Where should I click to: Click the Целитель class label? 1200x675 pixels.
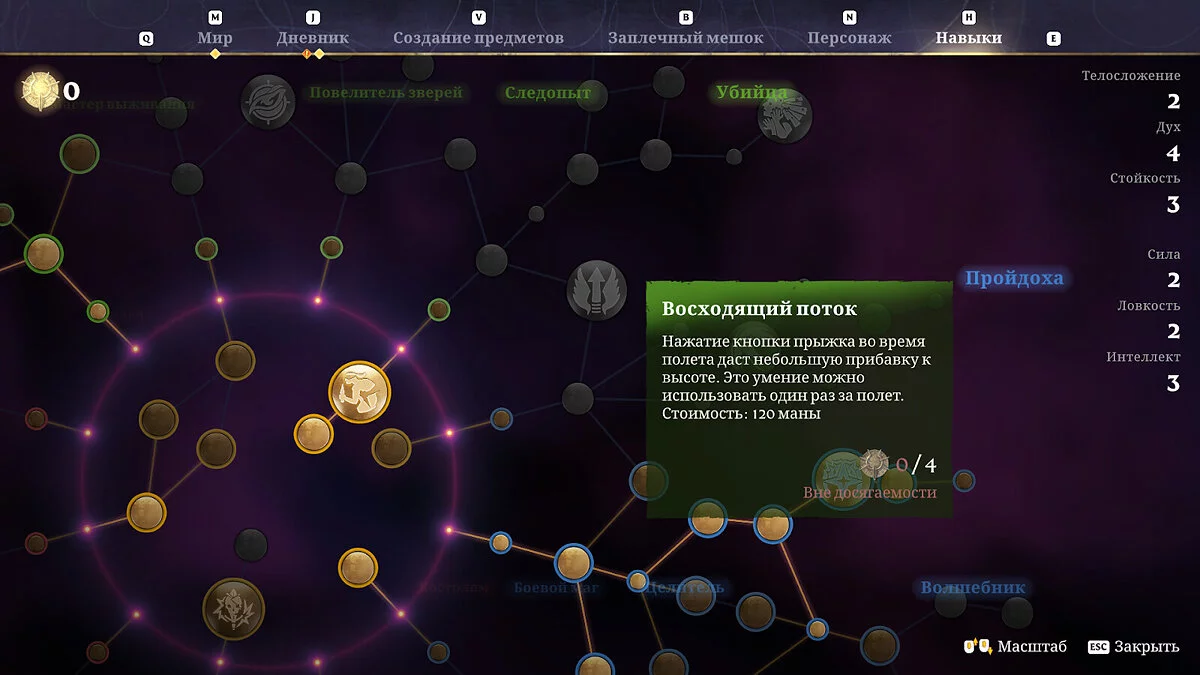685,587
